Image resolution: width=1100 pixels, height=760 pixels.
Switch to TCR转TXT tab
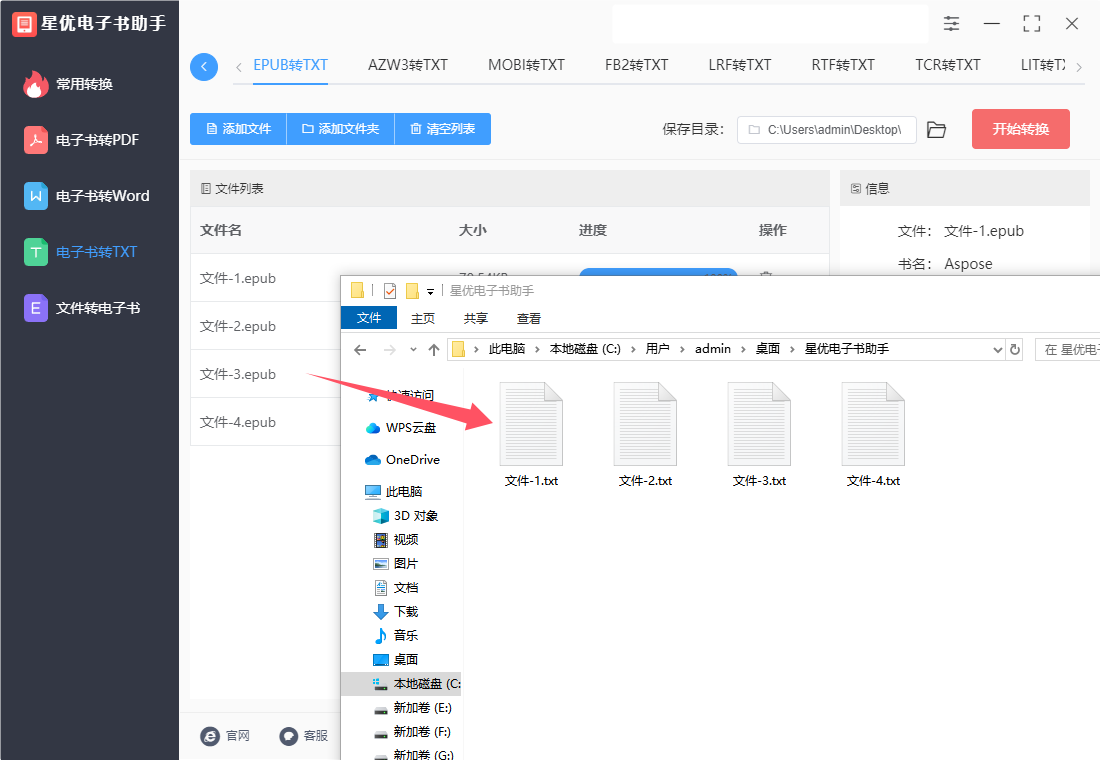pos(947,65)
